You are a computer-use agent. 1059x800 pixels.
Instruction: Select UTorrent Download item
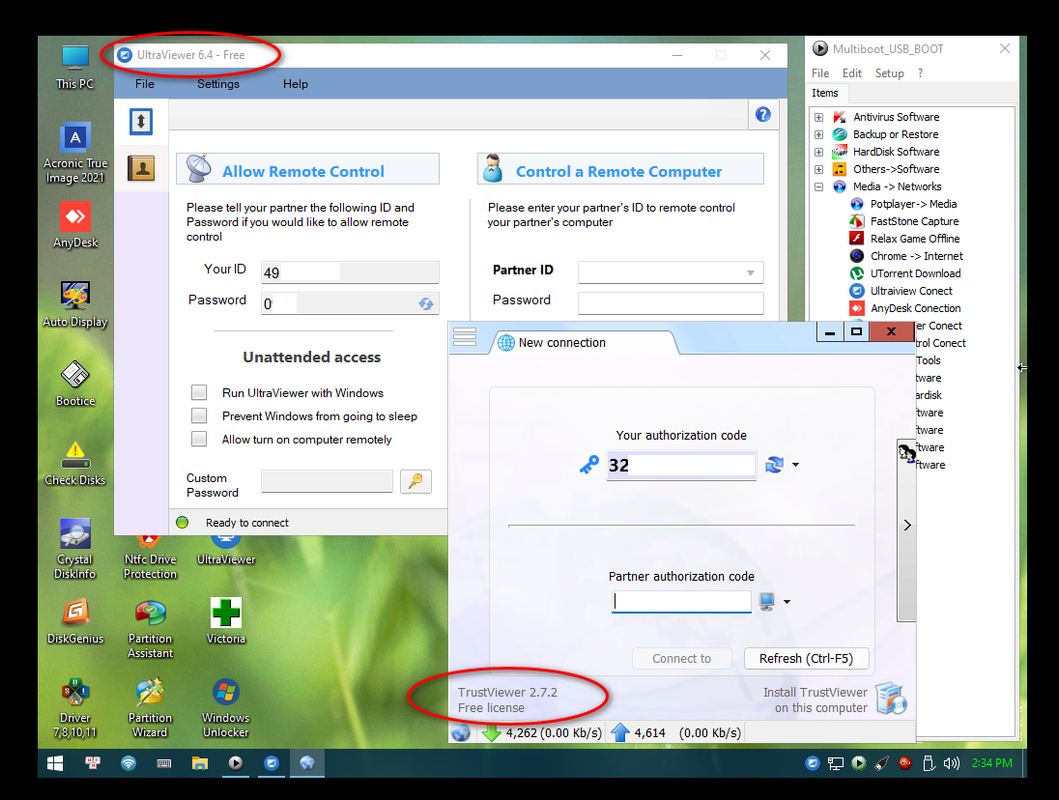click(x=915, y=273)
